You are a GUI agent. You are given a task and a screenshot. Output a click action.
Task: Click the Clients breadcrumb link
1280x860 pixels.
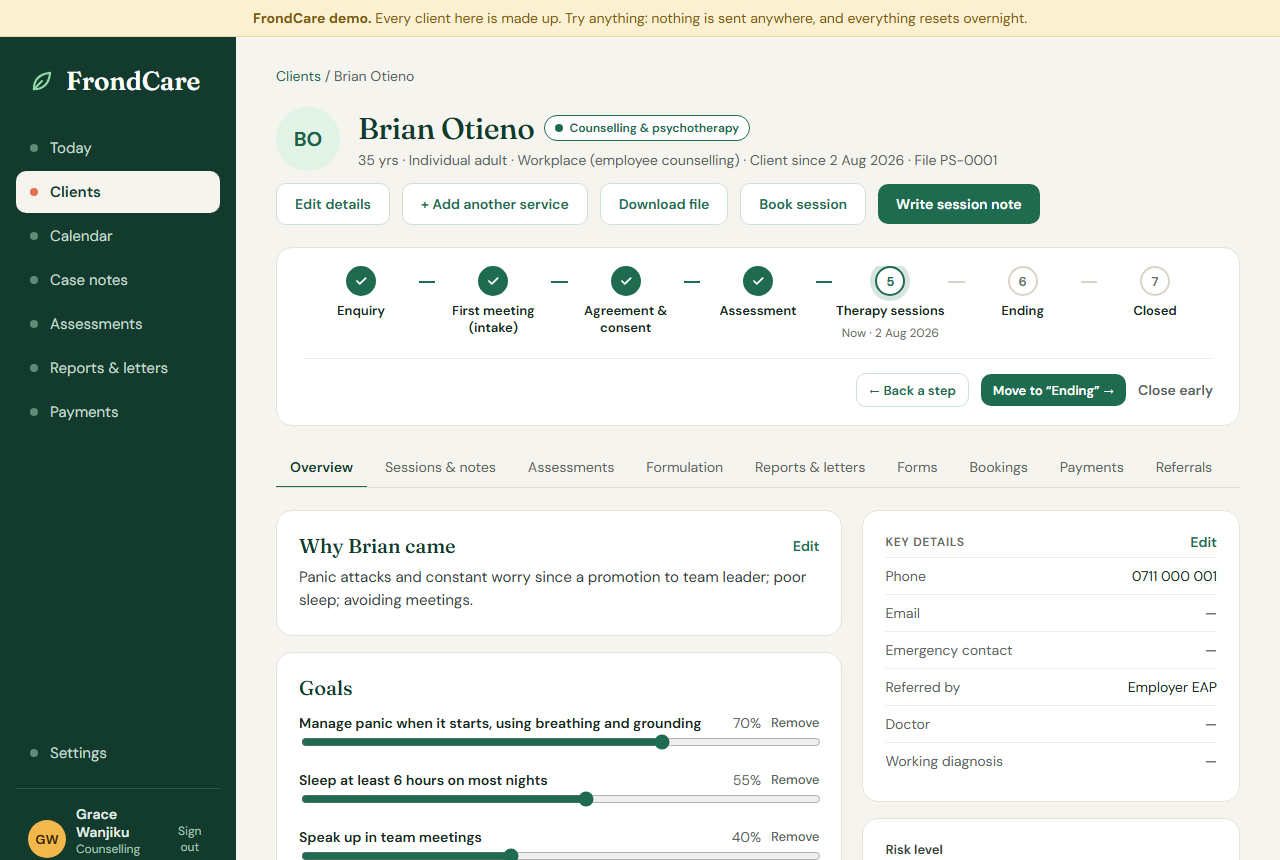(x=298, y=76)
